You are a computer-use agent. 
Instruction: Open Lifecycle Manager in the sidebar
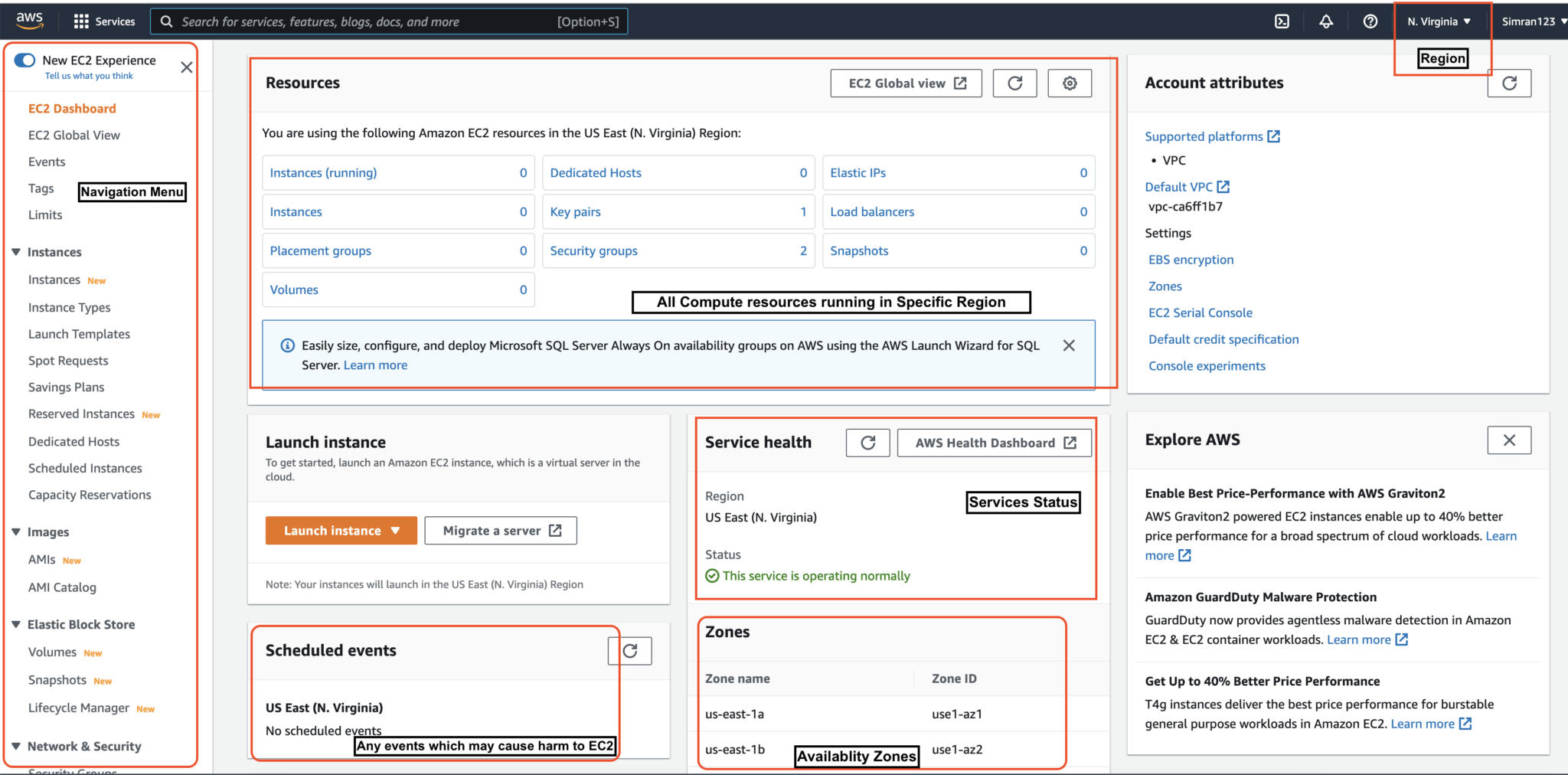coord(79,708)
